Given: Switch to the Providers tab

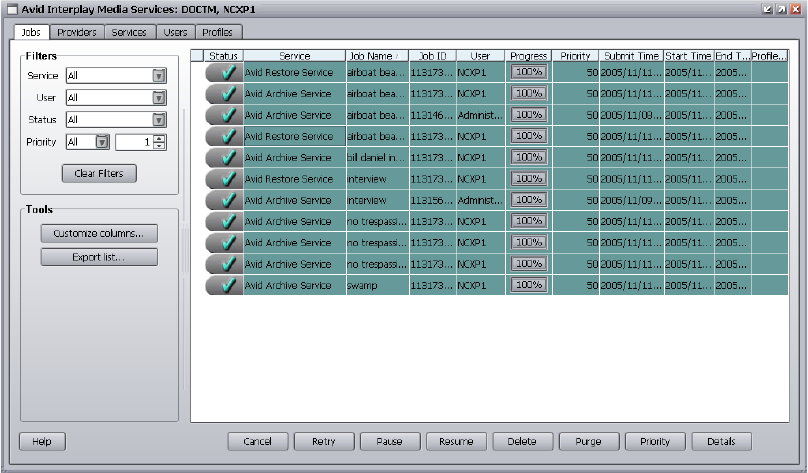Looking at the screenshot, I should click(77, 32).
